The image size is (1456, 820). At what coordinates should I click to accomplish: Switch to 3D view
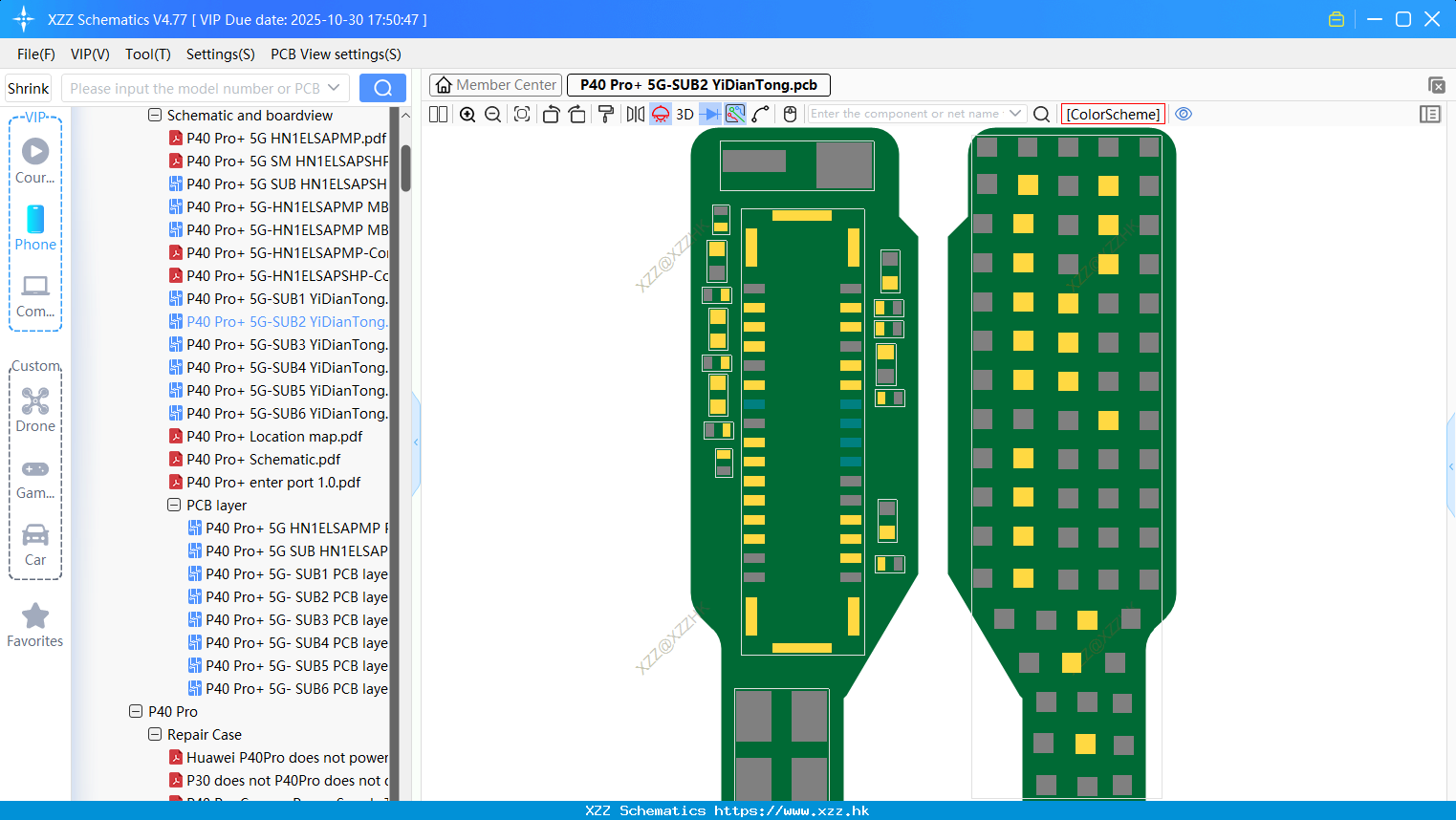tap(685, 114)
